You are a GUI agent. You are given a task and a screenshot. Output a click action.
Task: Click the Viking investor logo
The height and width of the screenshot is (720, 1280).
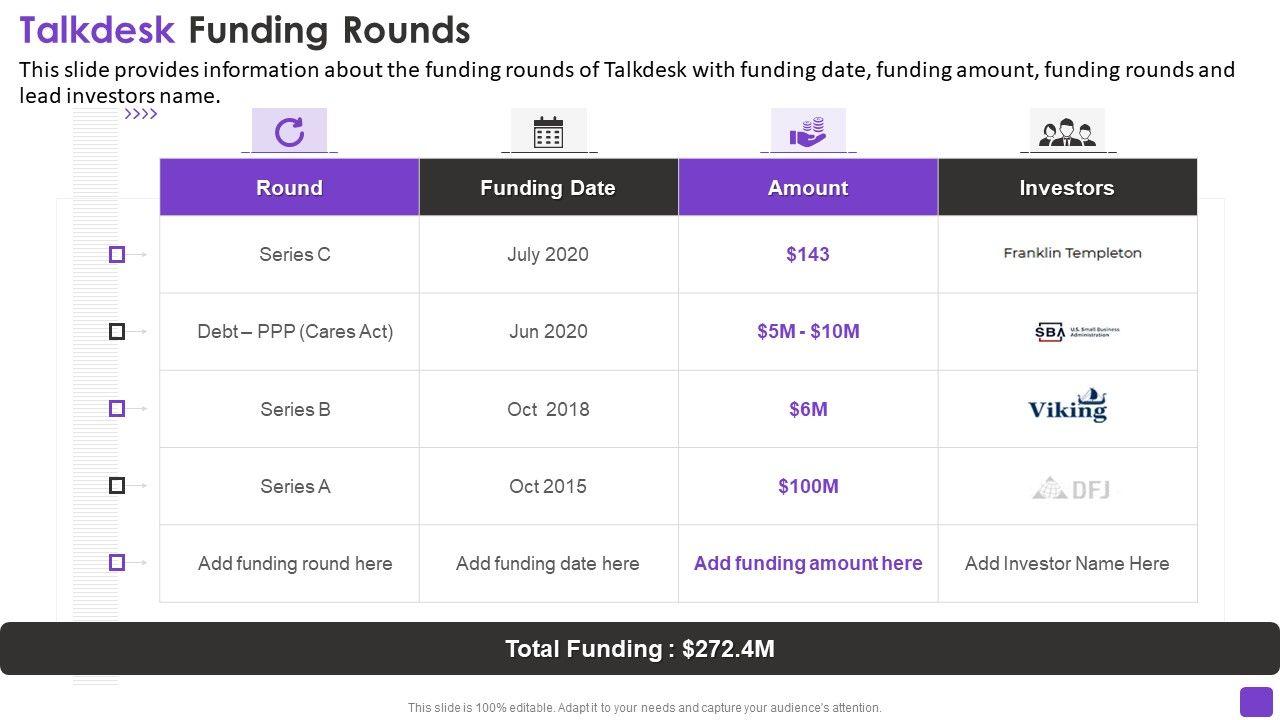coord(1068,406)
